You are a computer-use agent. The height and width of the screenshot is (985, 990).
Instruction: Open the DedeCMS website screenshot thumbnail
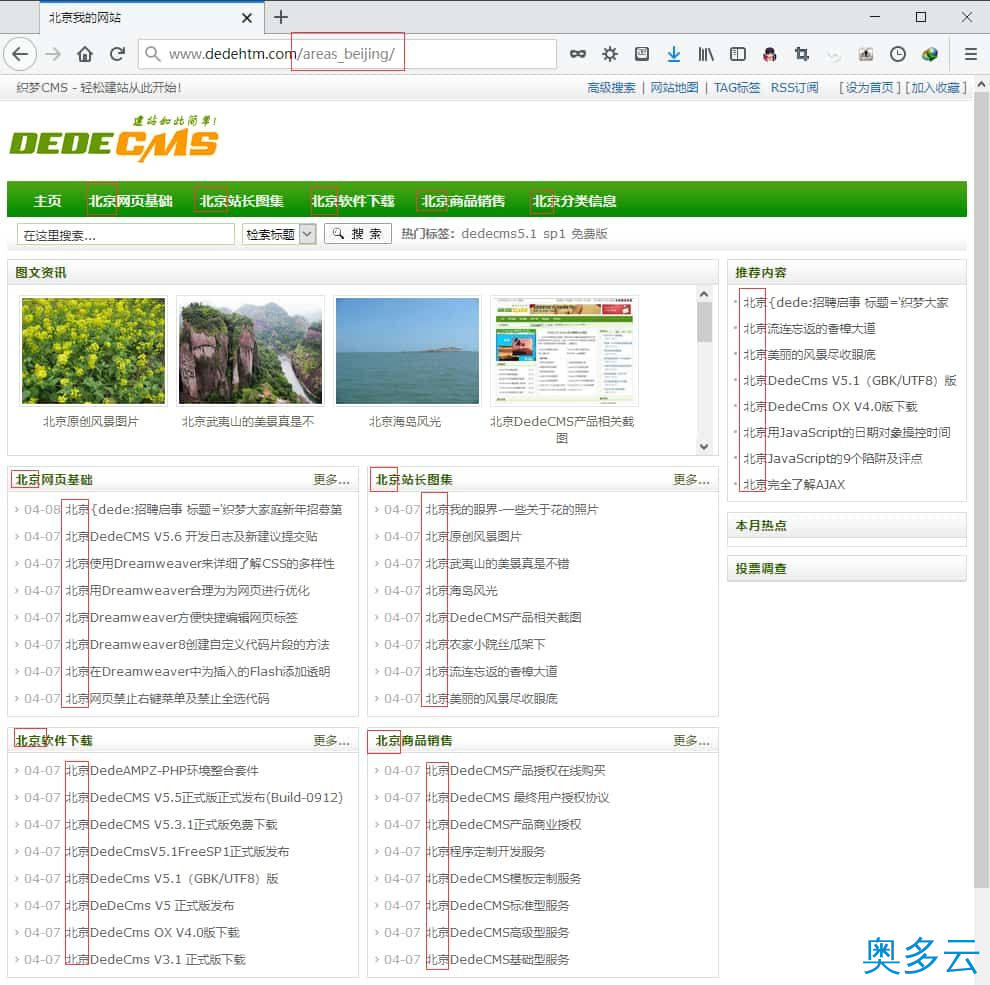tap(564, 351)
